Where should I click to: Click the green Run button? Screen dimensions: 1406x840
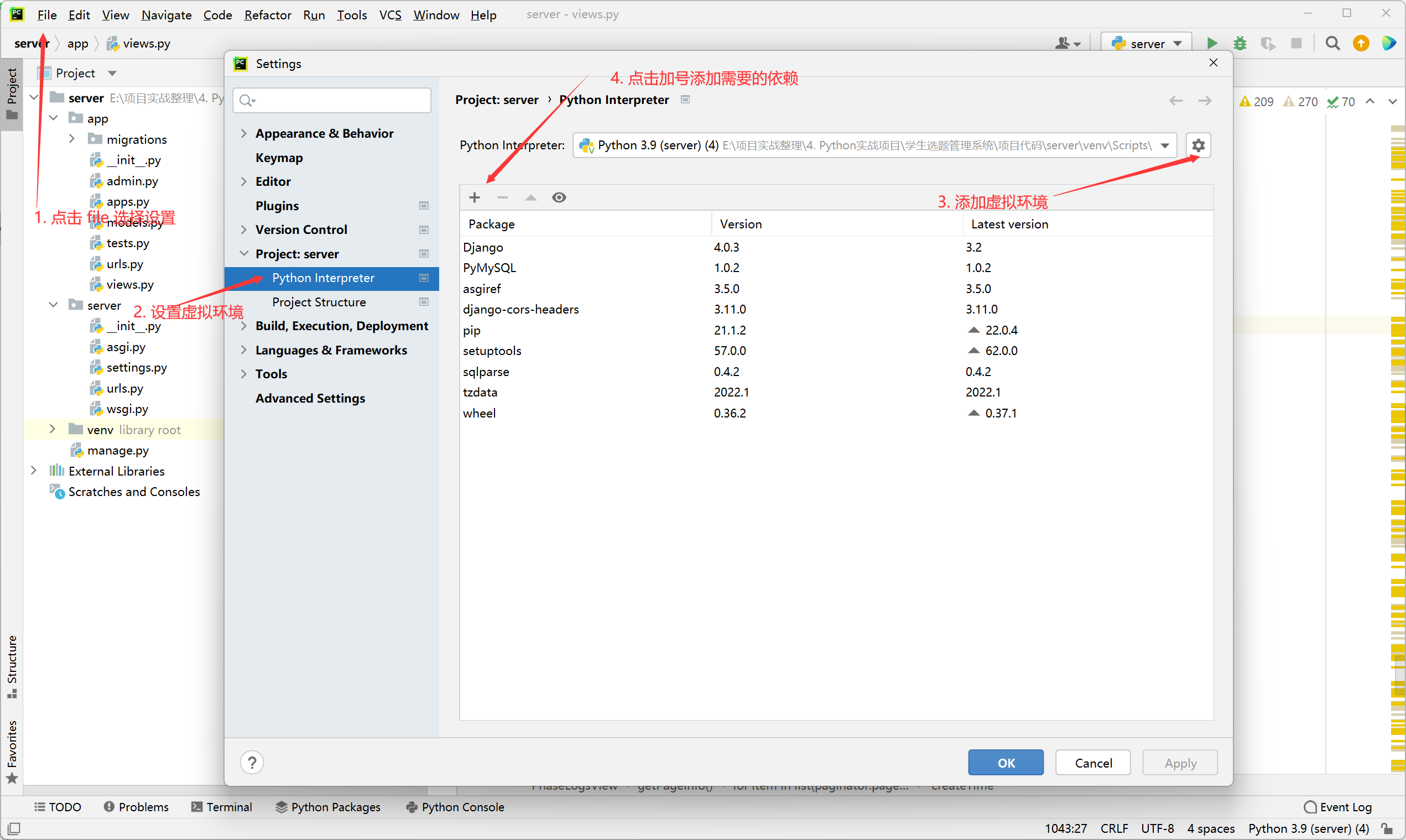click(x=1211, y=44)
